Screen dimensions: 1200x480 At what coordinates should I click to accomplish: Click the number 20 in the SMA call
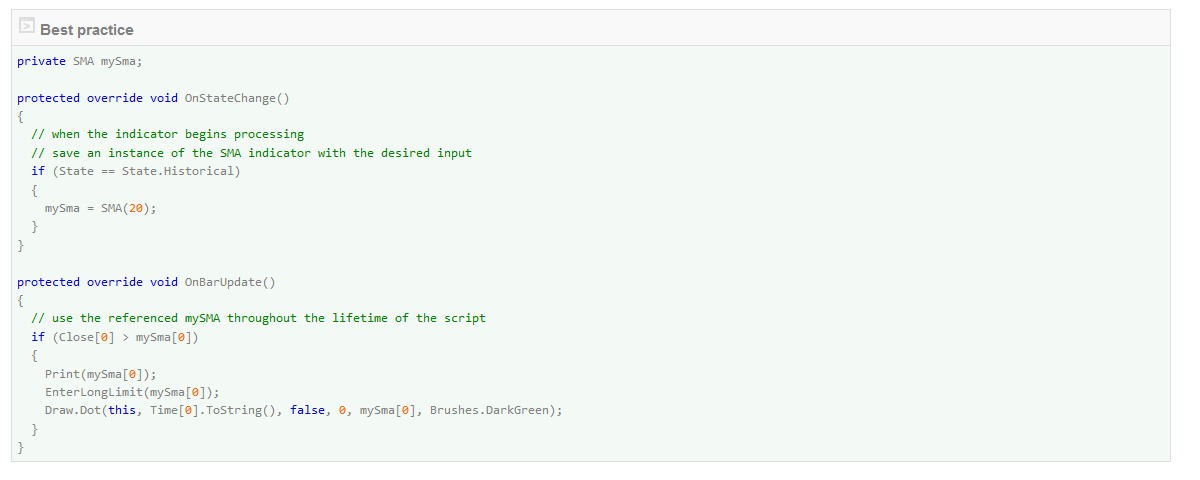point(139,208)
